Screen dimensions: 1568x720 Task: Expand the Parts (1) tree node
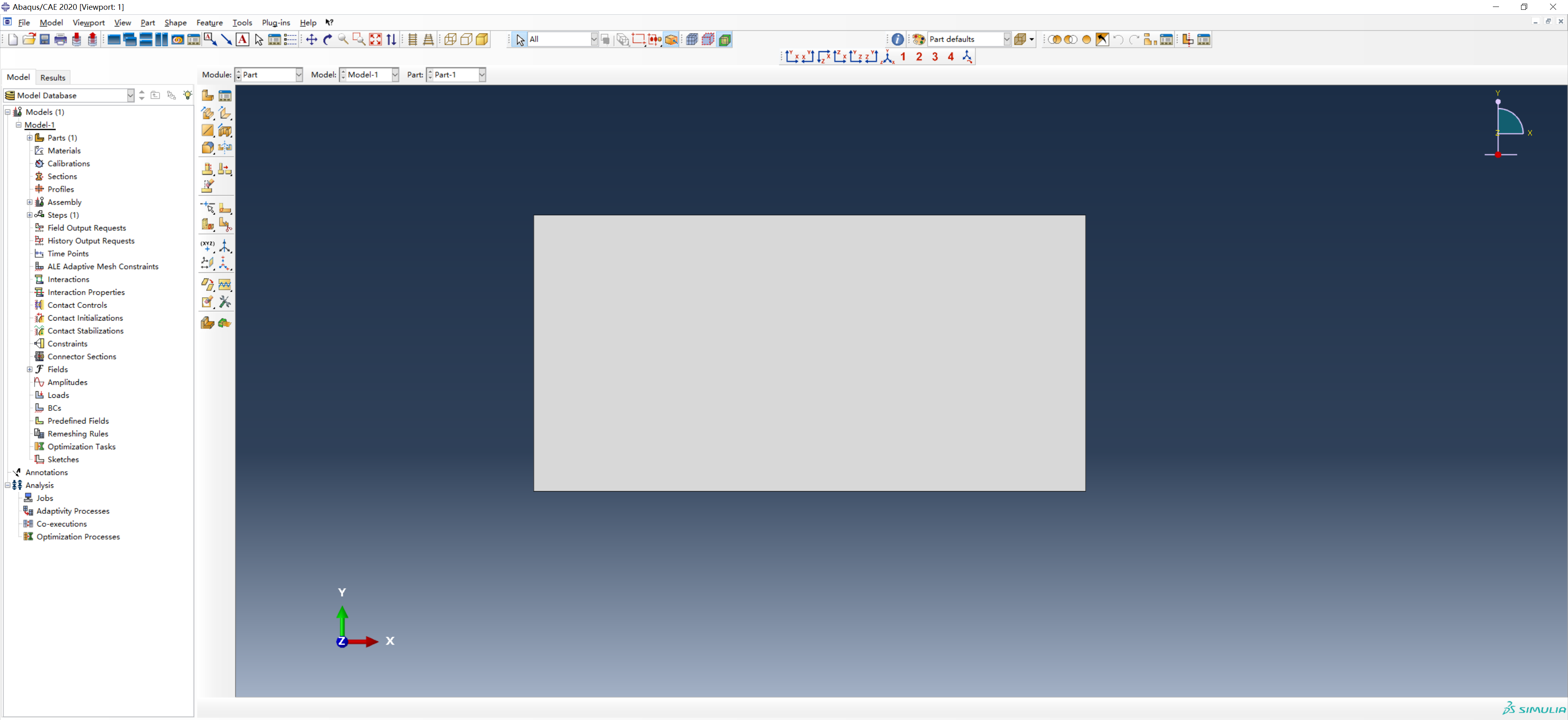click(29, 138)
